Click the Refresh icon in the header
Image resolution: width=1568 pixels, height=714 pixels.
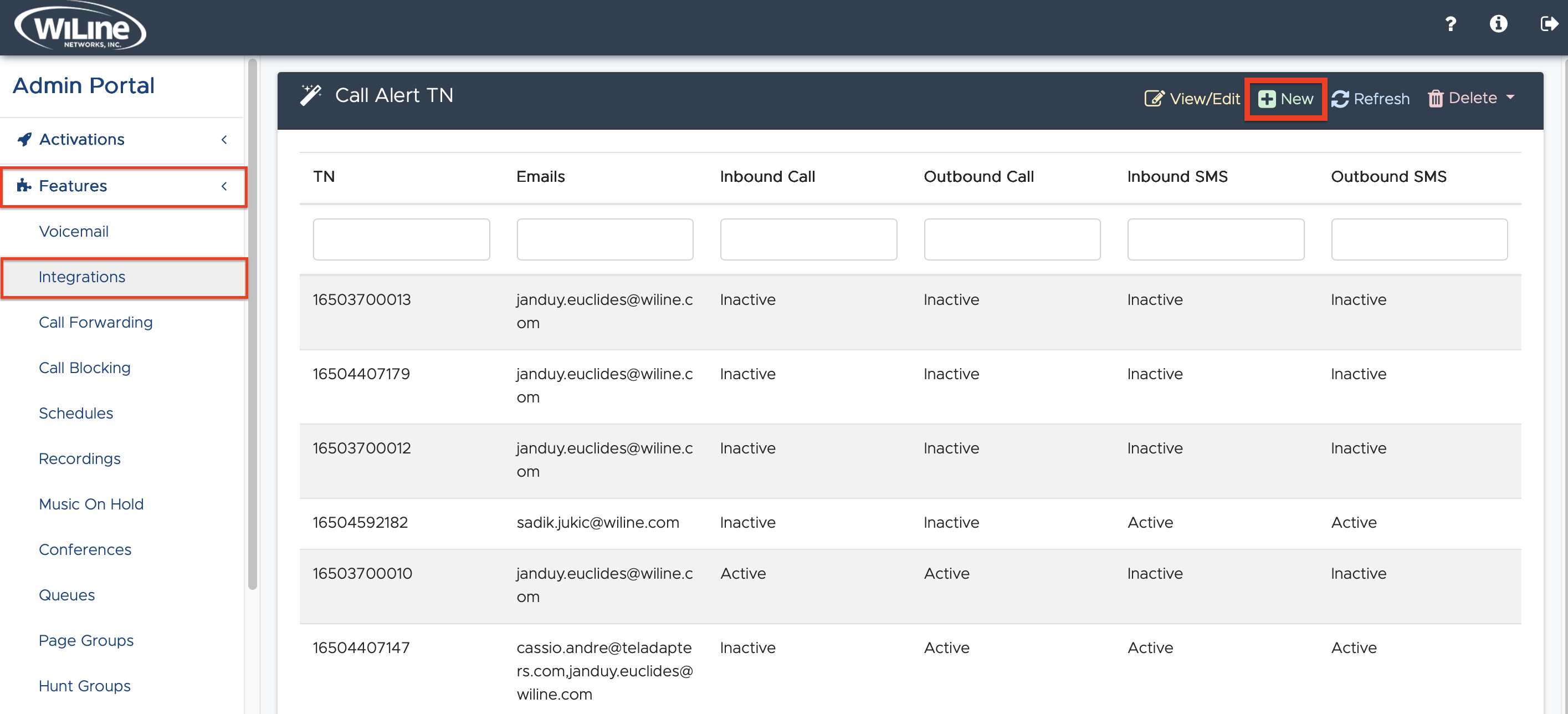coord(1371,98)
